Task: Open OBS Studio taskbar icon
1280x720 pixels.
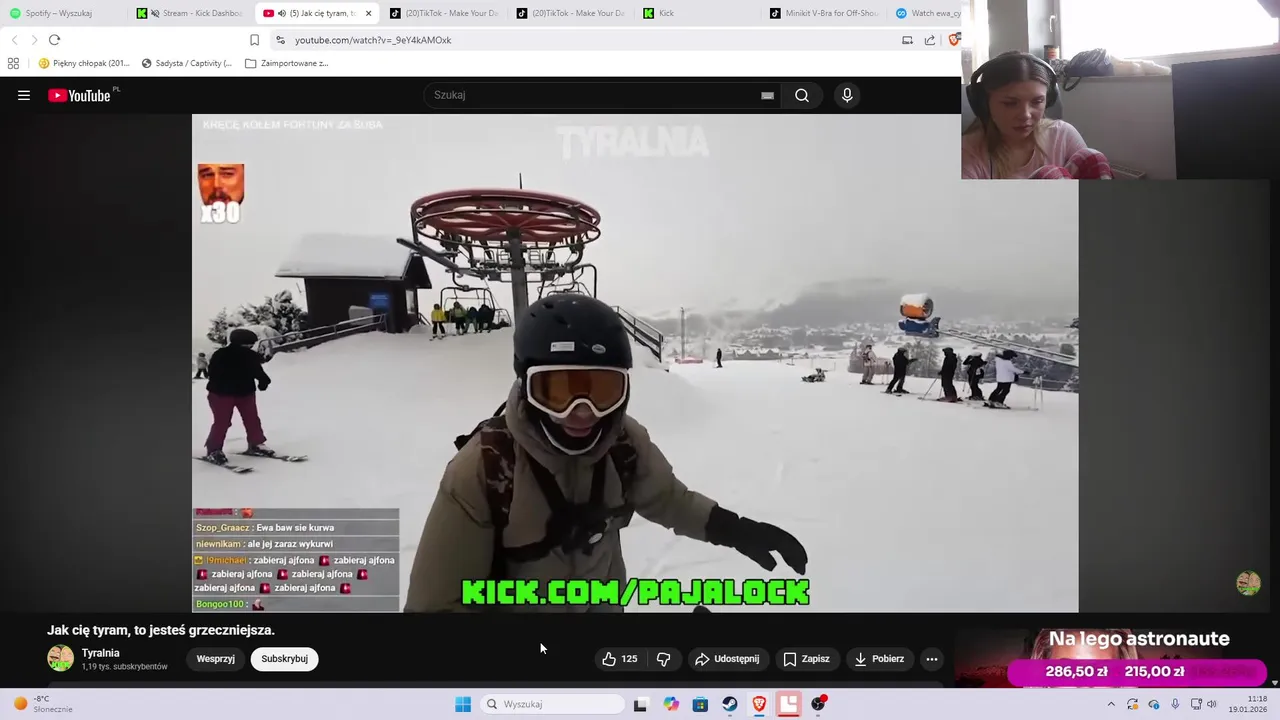Action: click(819, 704)
